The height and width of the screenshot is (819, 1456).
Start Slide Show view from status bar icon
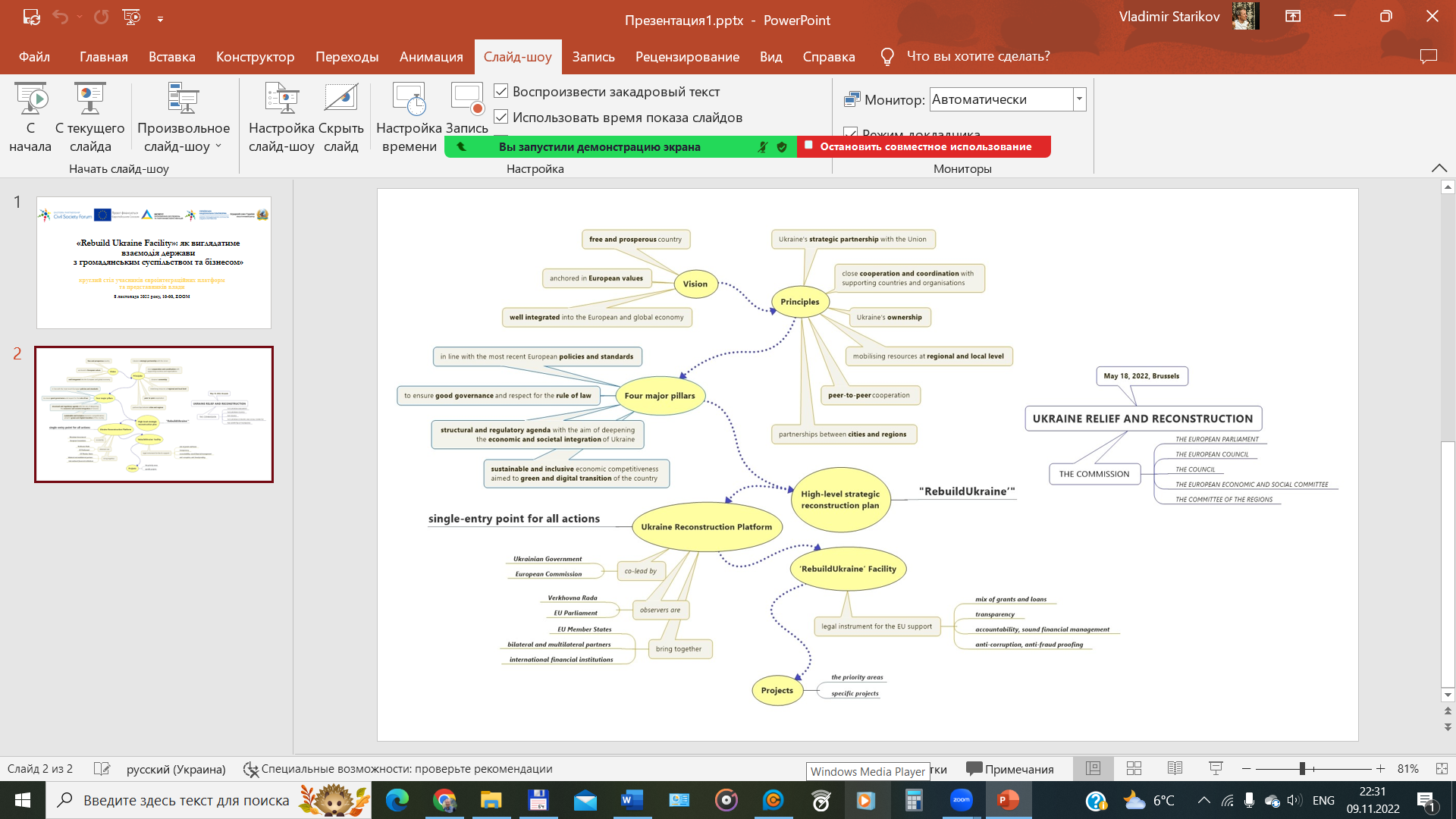1216,768
